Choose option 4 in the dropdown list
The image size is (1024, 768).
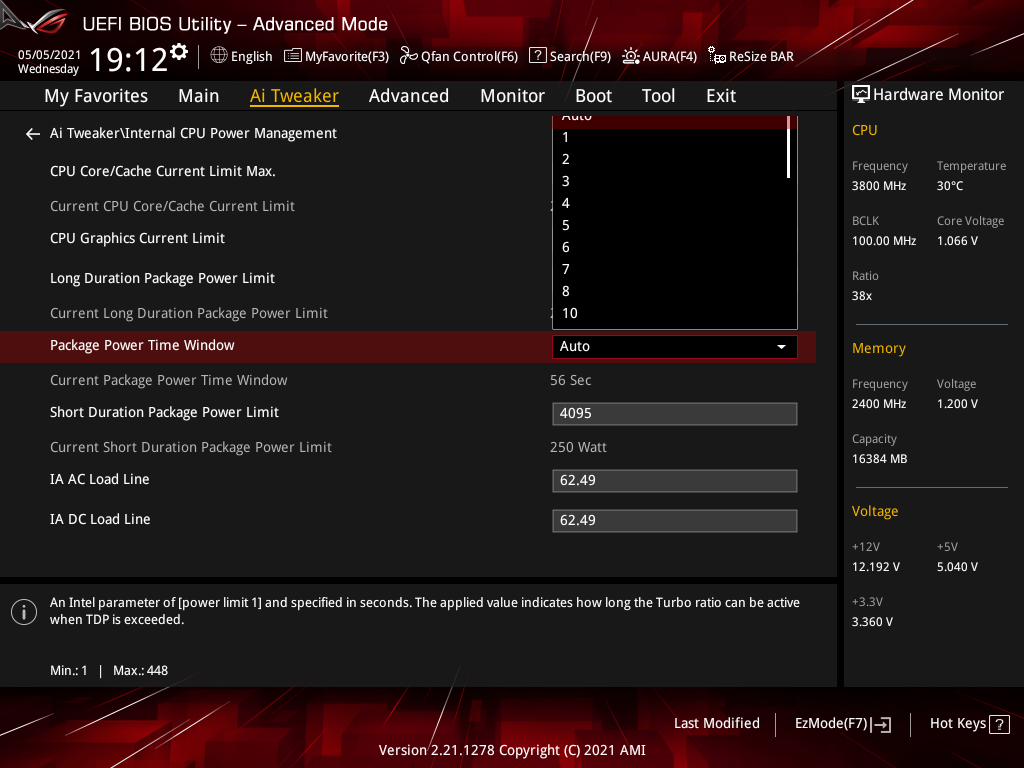(670, 204)
